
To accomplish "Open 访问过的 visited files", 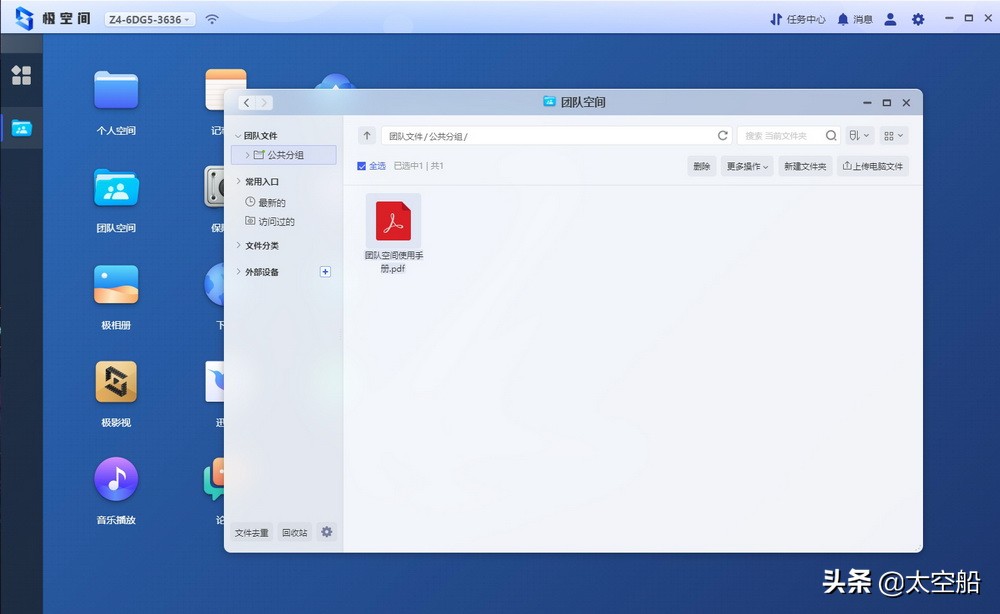I will click(270, 221).
